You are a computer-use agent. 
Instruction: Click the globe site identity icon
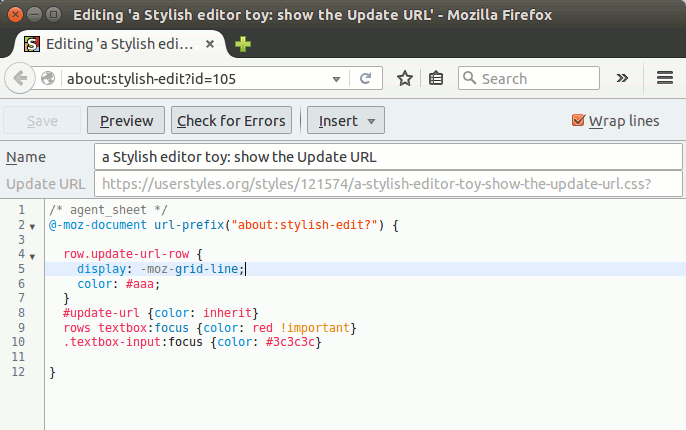pyautogui.click(x=48, y=79)
